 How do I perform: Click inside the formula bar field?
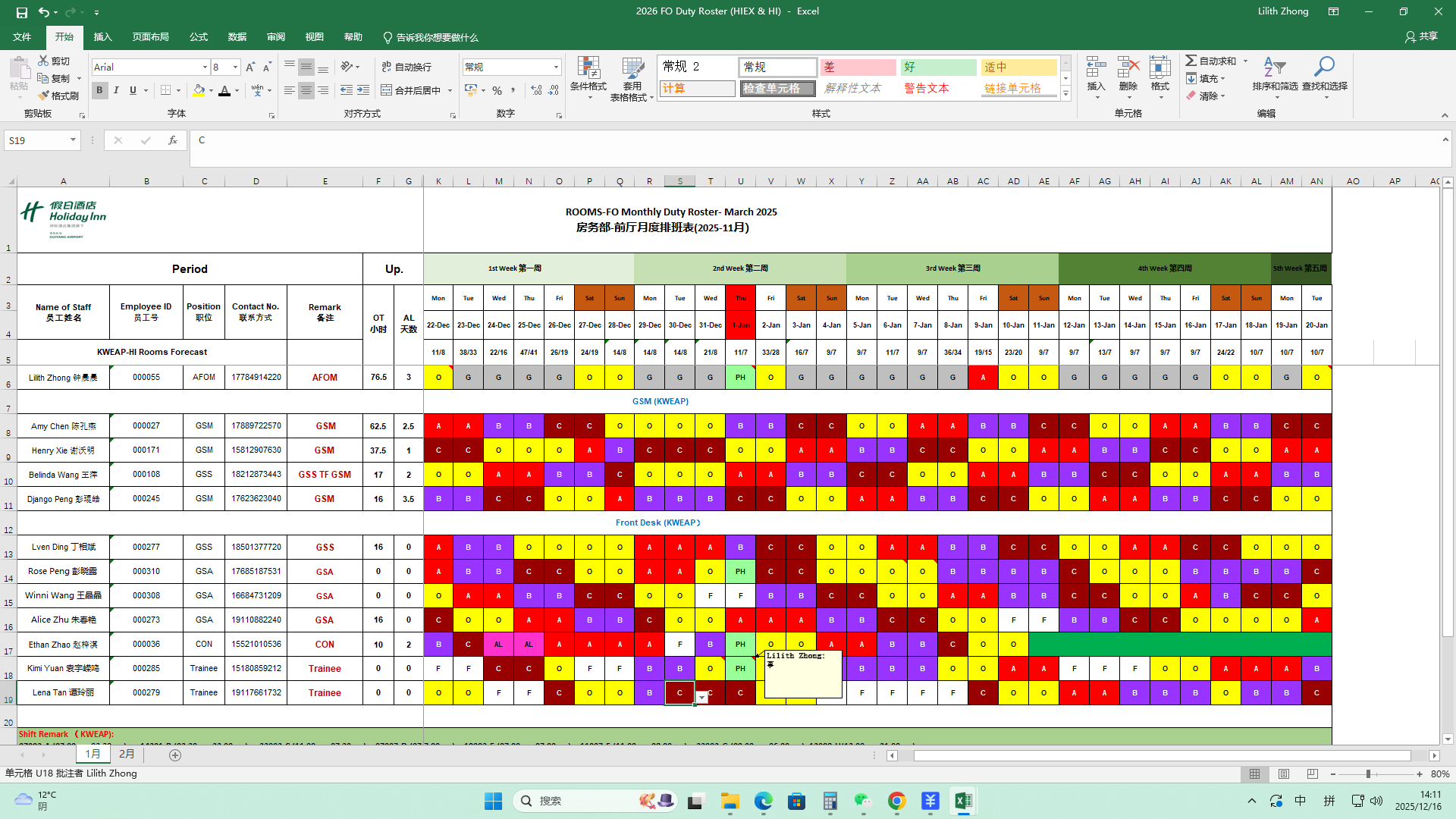click(x=758, y=140)
